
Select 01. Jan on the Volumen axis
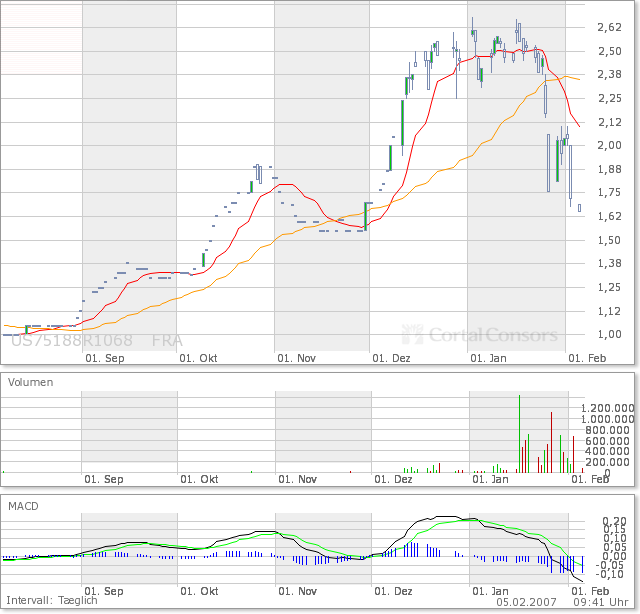tap(490, 479)
